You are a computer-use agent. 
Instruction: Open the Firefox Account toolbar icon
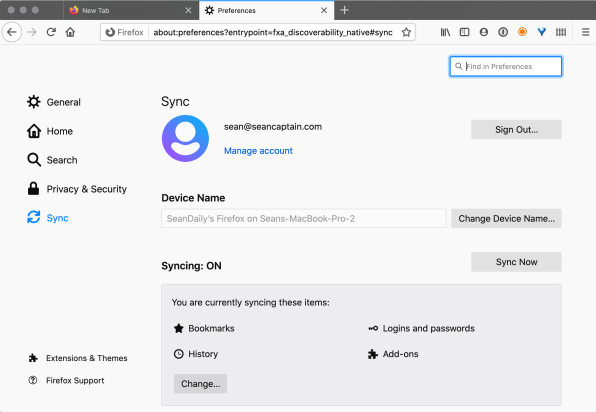(483, 32)
